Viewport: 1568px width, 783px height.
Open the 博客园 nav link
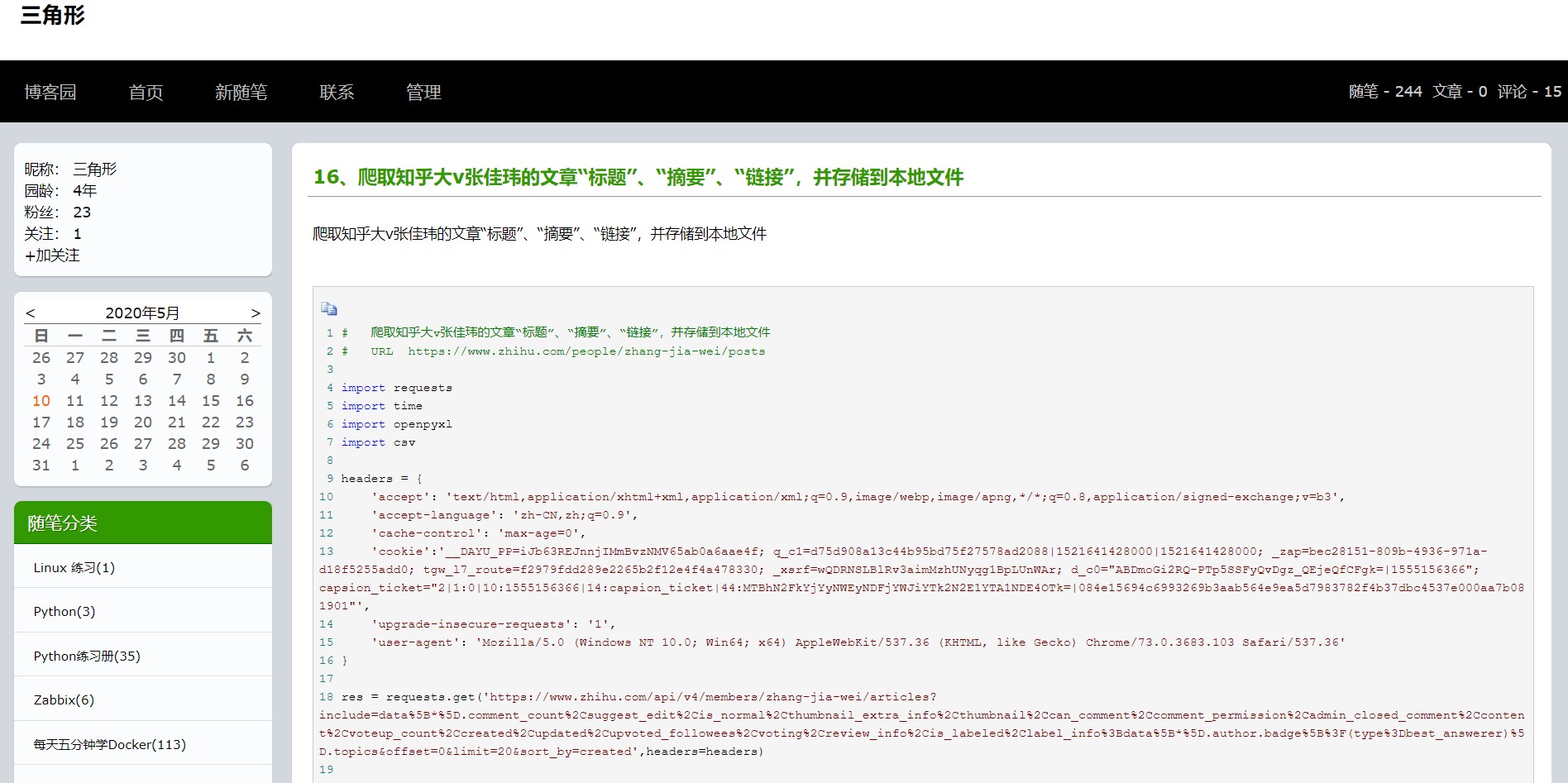coord(50,92)
